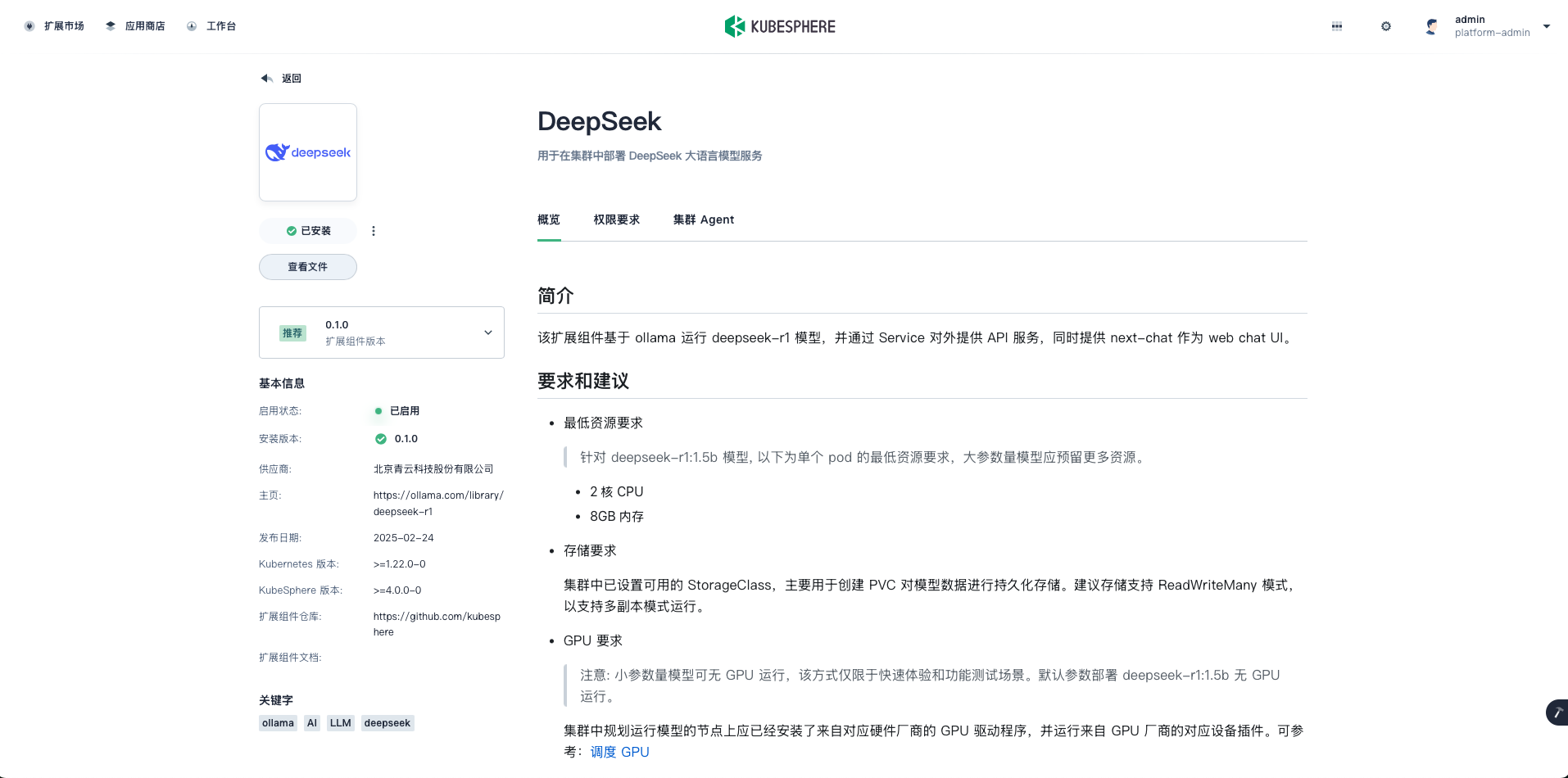This screenshot has height=778, width=1568.
Task: Expand the admin account dropdown arrow
Action: pyautogui.click(x=1547, y=26)
